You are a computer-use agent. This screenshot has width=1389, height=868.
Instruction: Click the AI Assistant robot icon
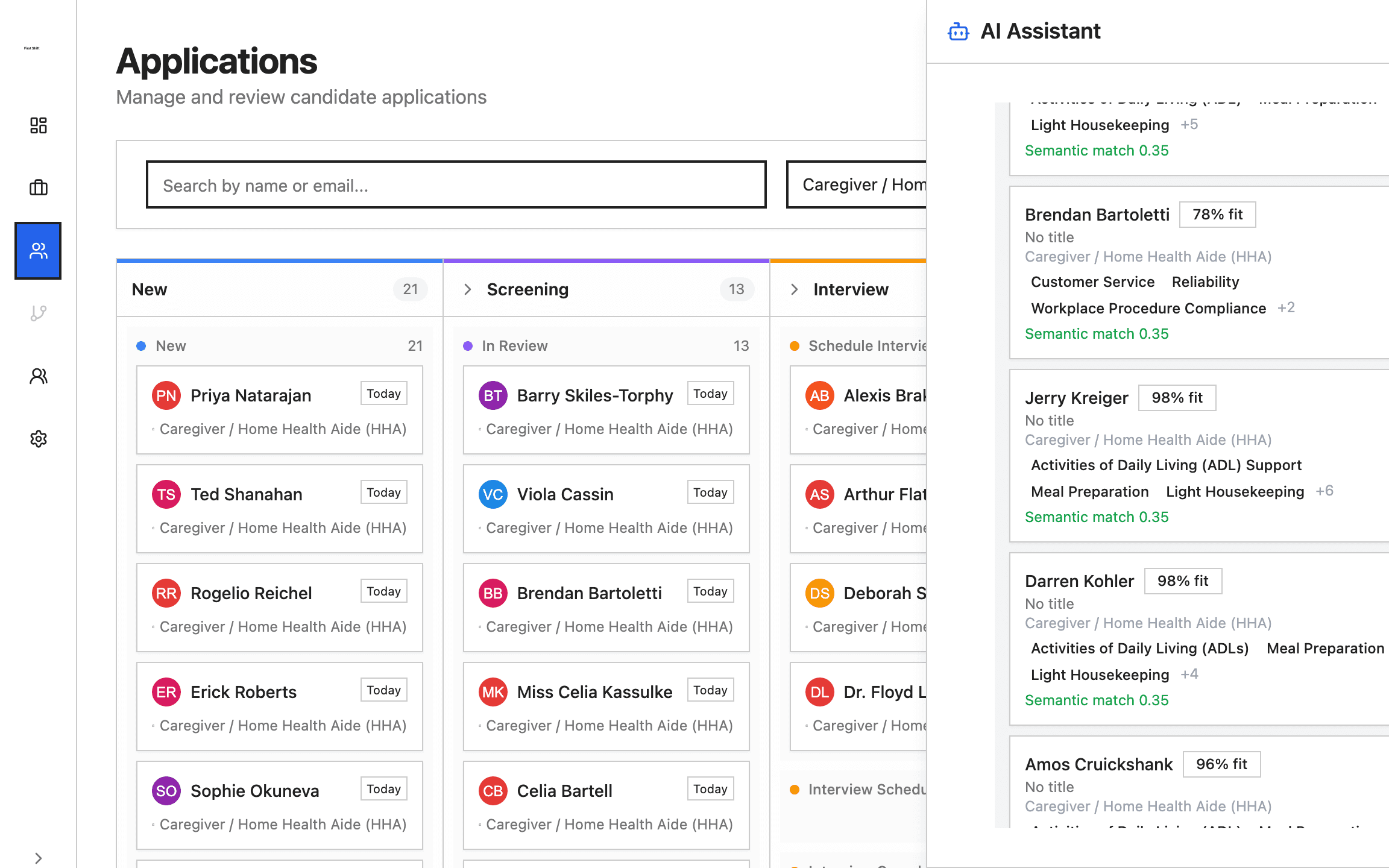[x=959, y=31]
